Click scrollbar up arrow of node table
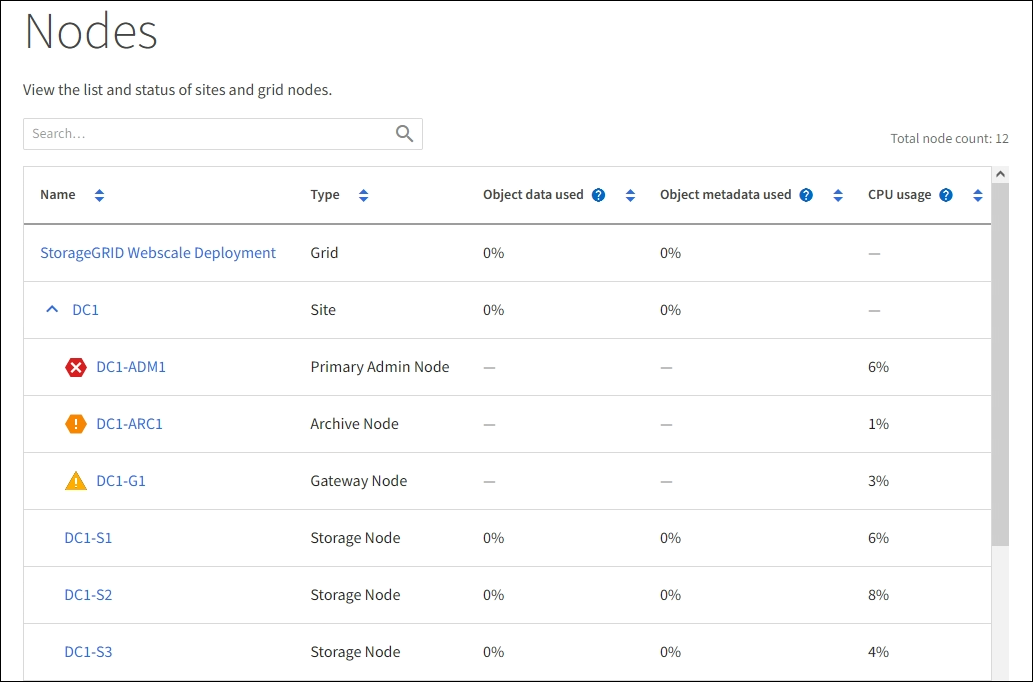Screen dimensions: 1033x682 pos(1001,175)
